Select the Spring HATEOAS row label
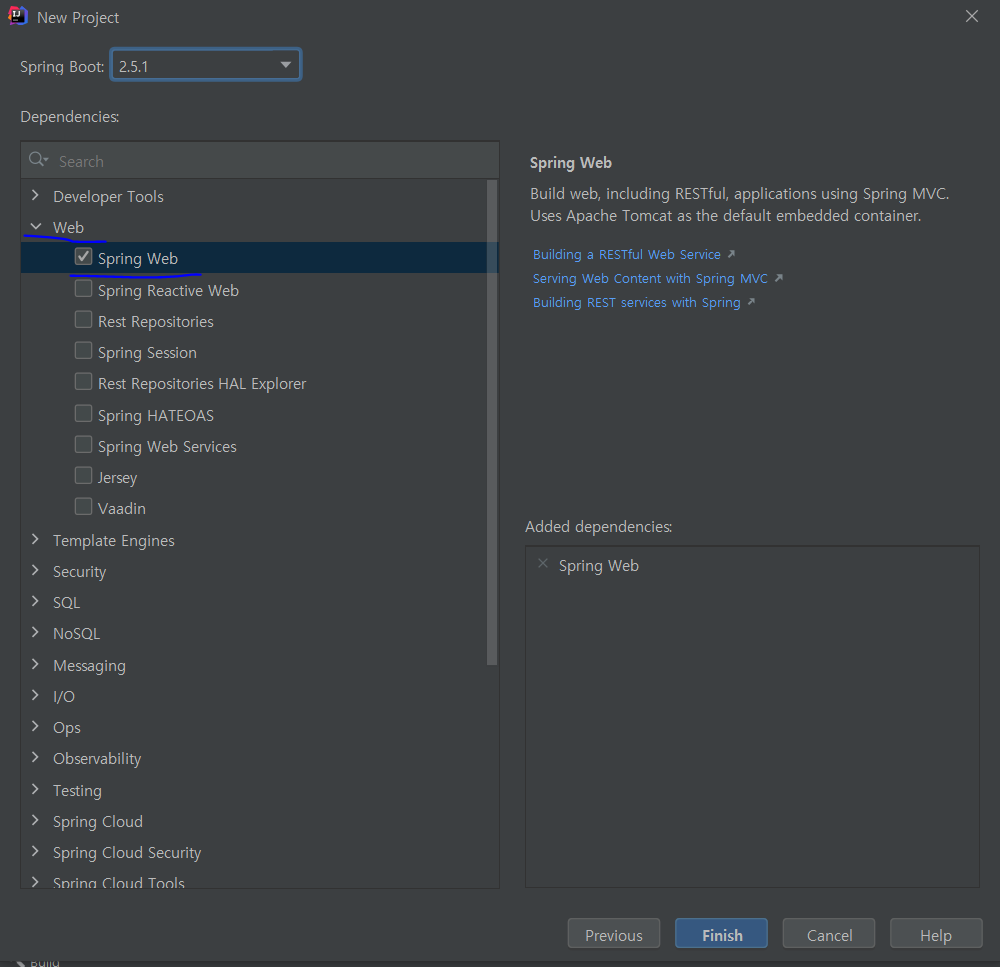1000x967 pixels. (156, 415)
